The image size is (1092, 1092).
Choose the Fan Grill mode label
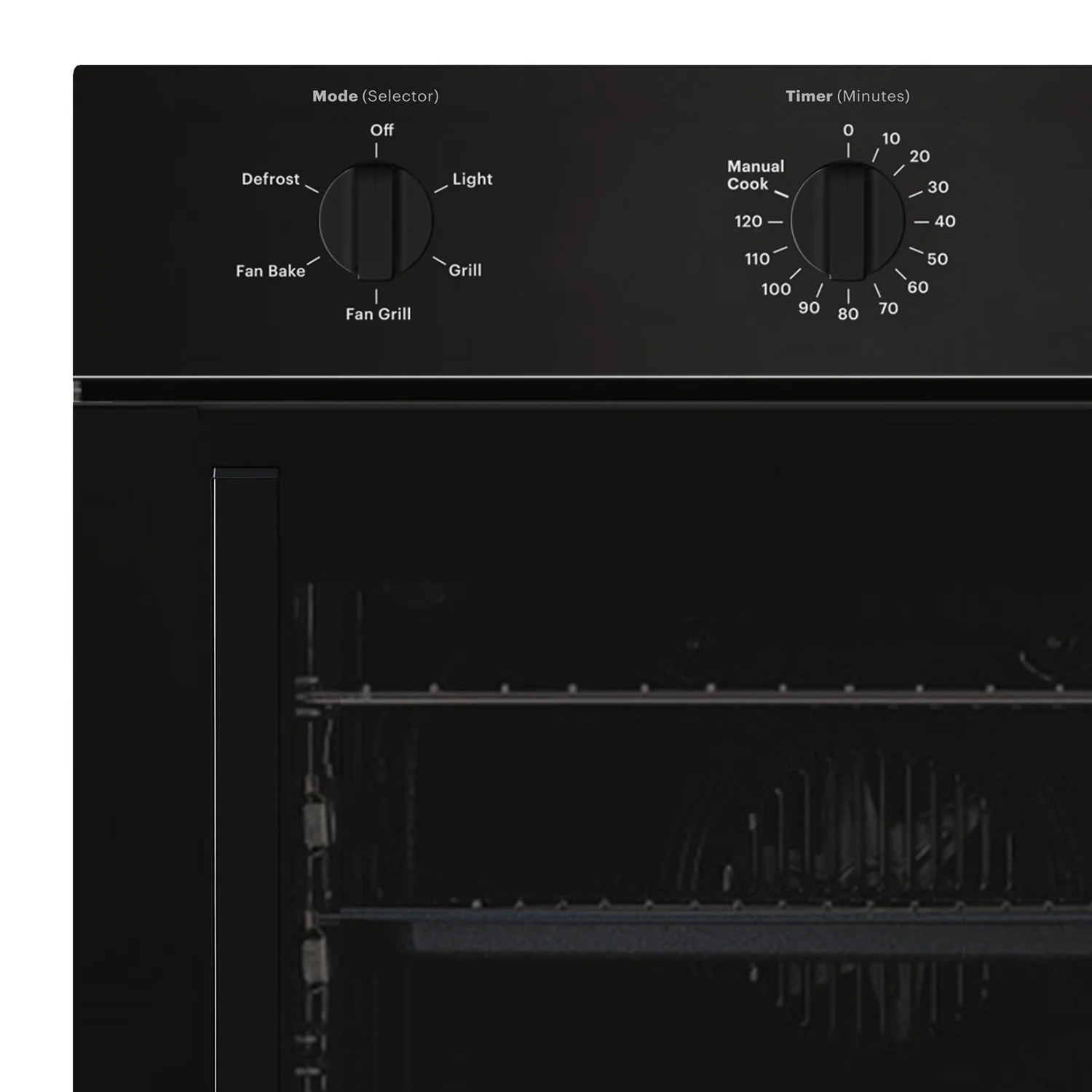point(378,314)
